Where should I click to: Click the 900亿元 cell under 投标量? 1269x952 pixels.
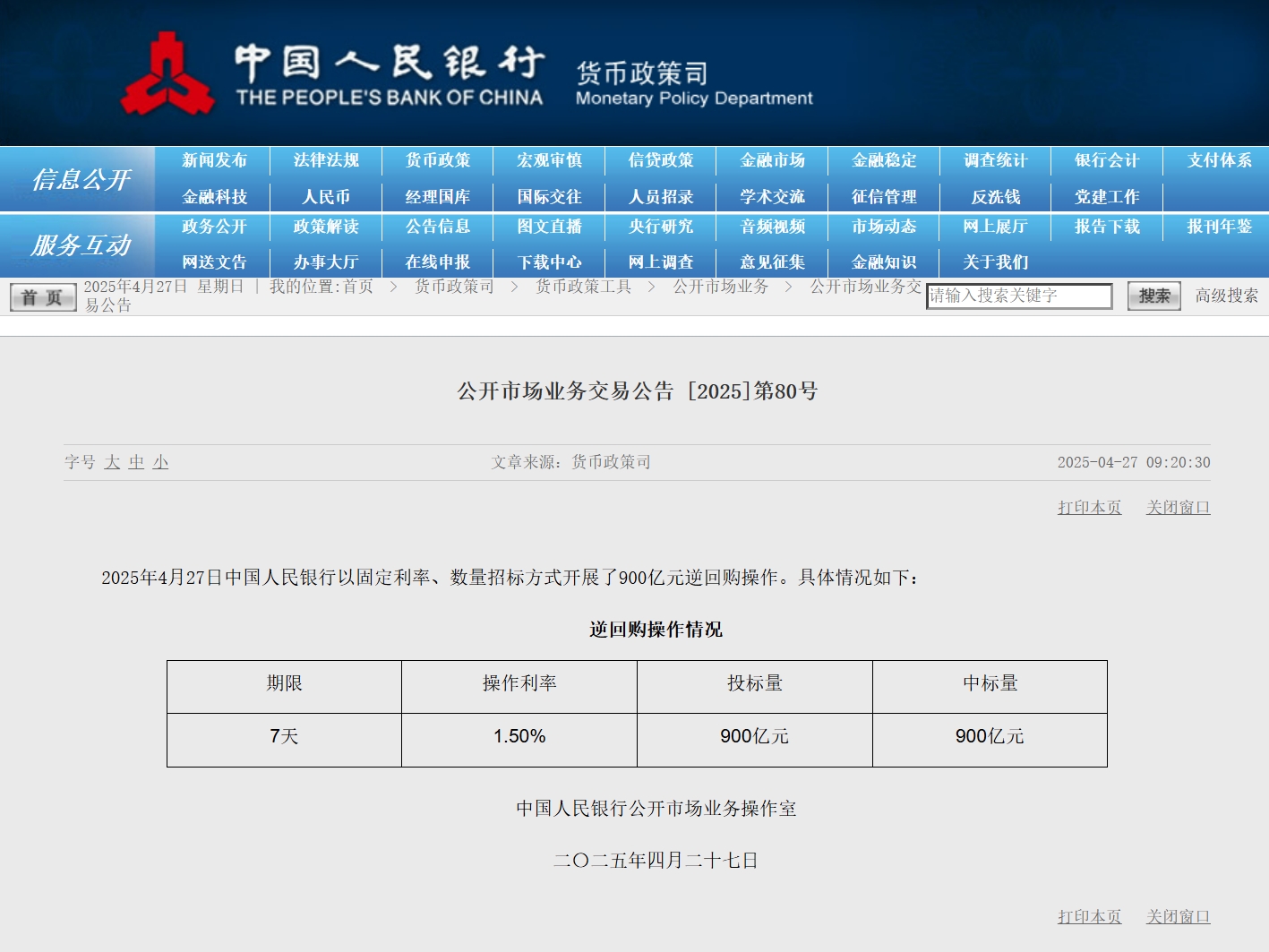click(x=755, y=740)
